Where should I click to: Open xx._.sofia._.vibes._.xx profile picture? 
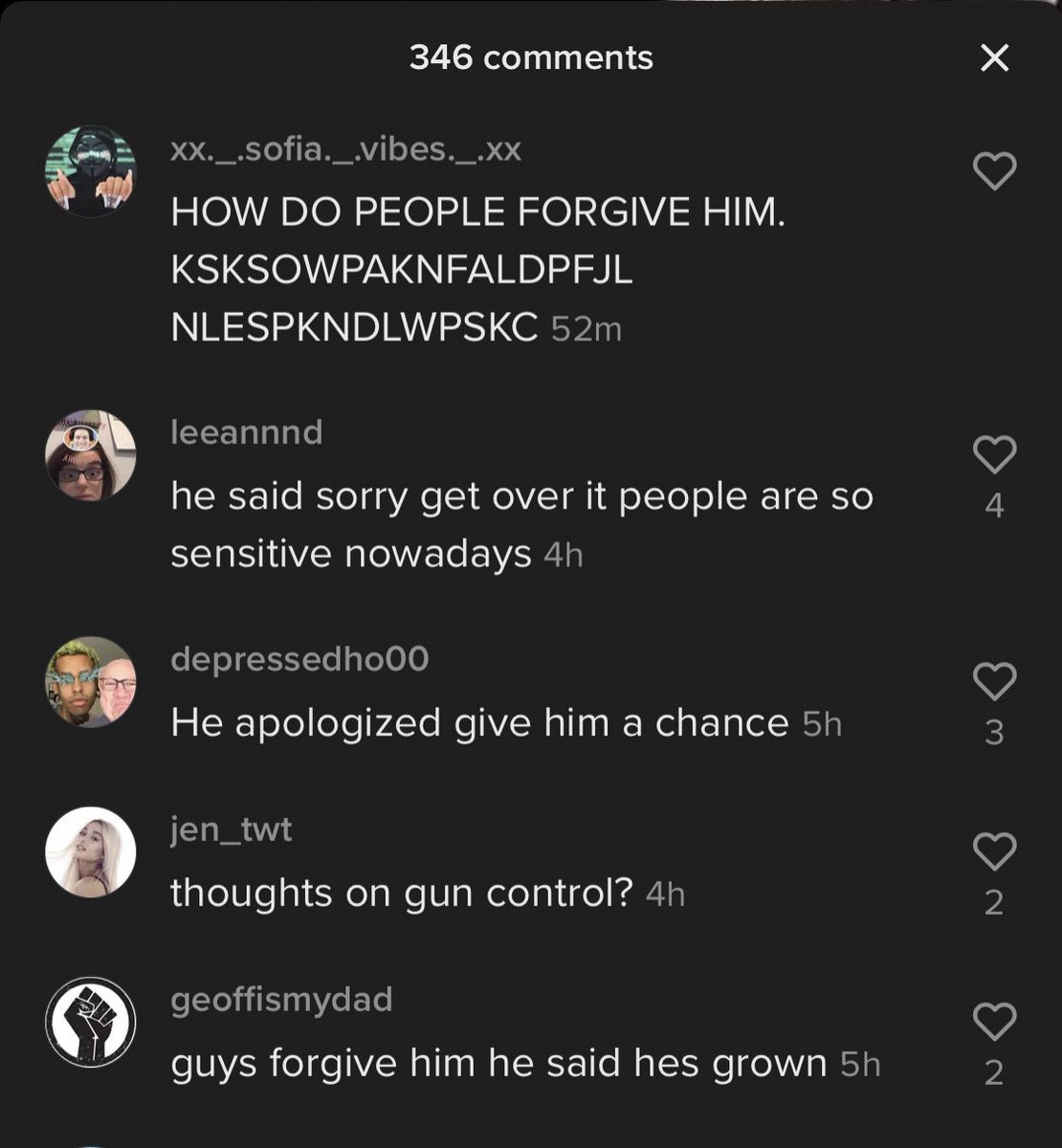point(91,171)
